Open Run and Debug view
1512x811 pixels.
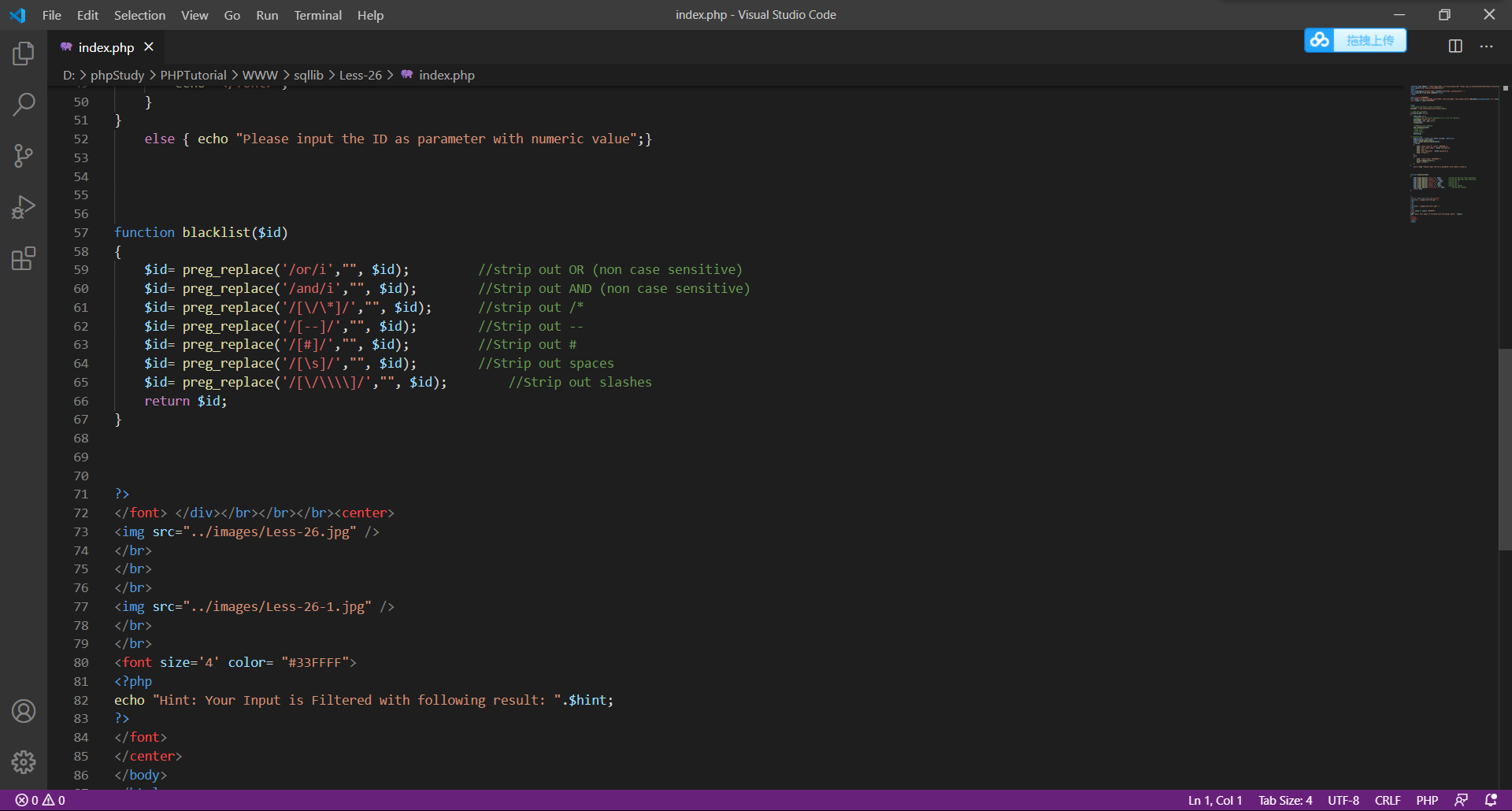click(24, 207)
